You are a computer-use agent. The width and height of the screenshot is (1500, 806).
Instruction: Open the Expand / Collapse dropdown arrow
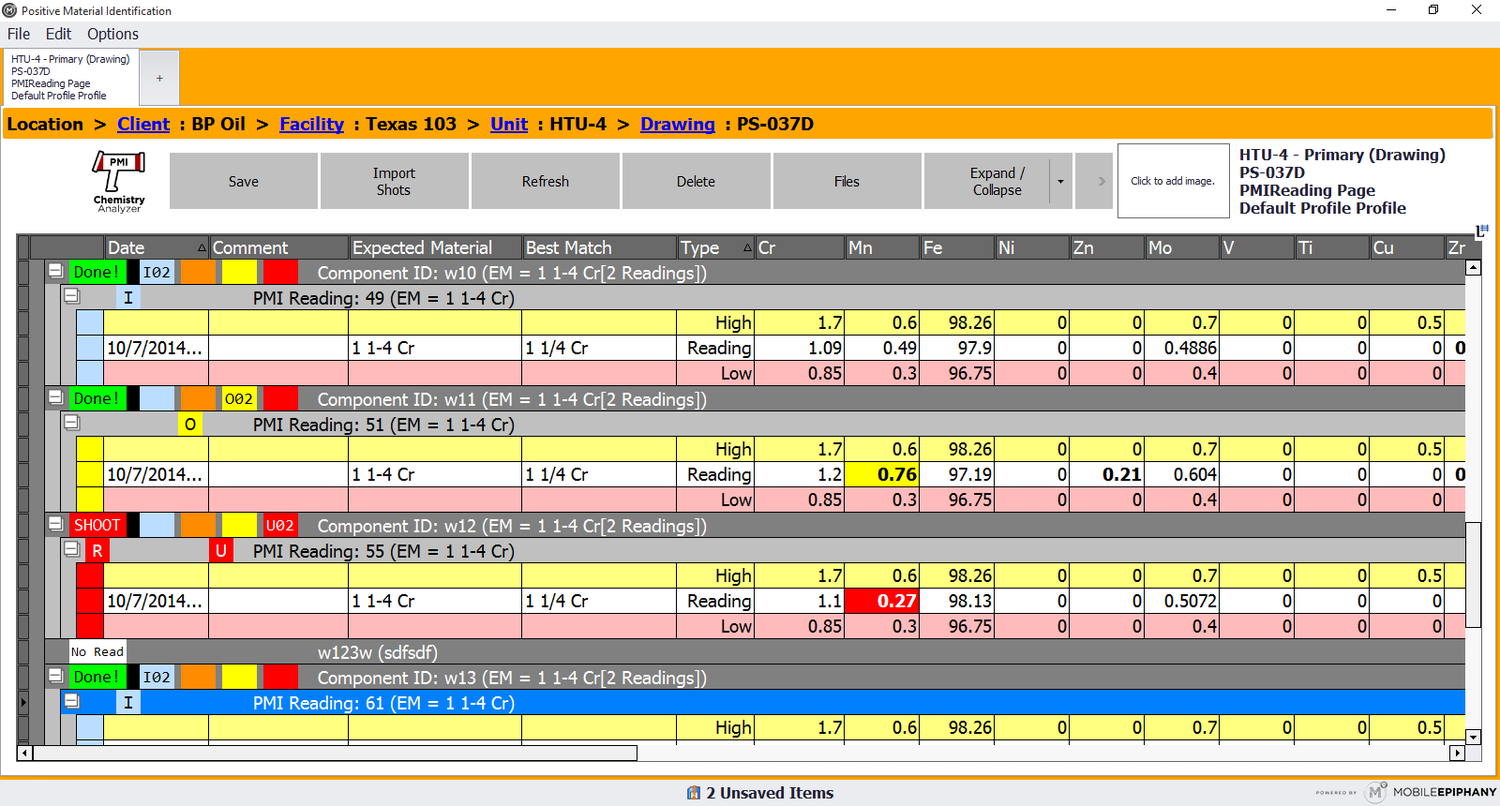click(x=1060, y=181)
